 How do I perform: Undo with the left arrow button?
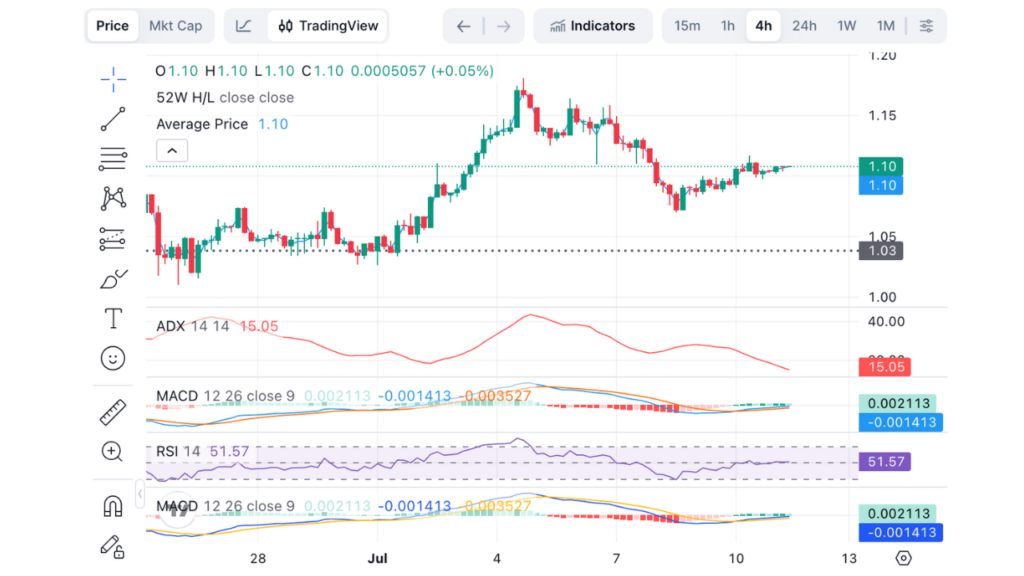tap(464, 26)
